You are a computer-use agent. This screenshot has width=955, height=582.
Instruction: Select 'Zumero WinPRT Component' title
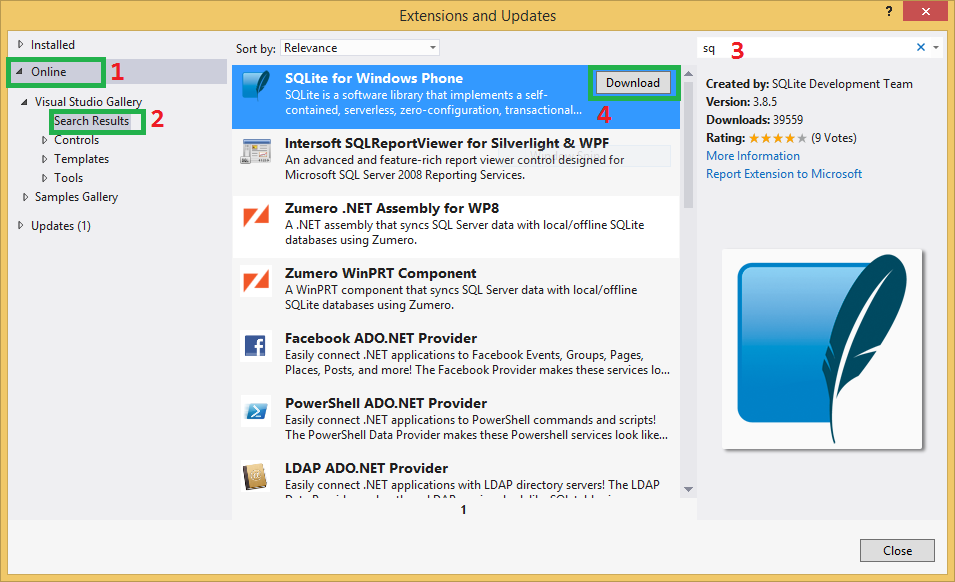coord(381,273)
